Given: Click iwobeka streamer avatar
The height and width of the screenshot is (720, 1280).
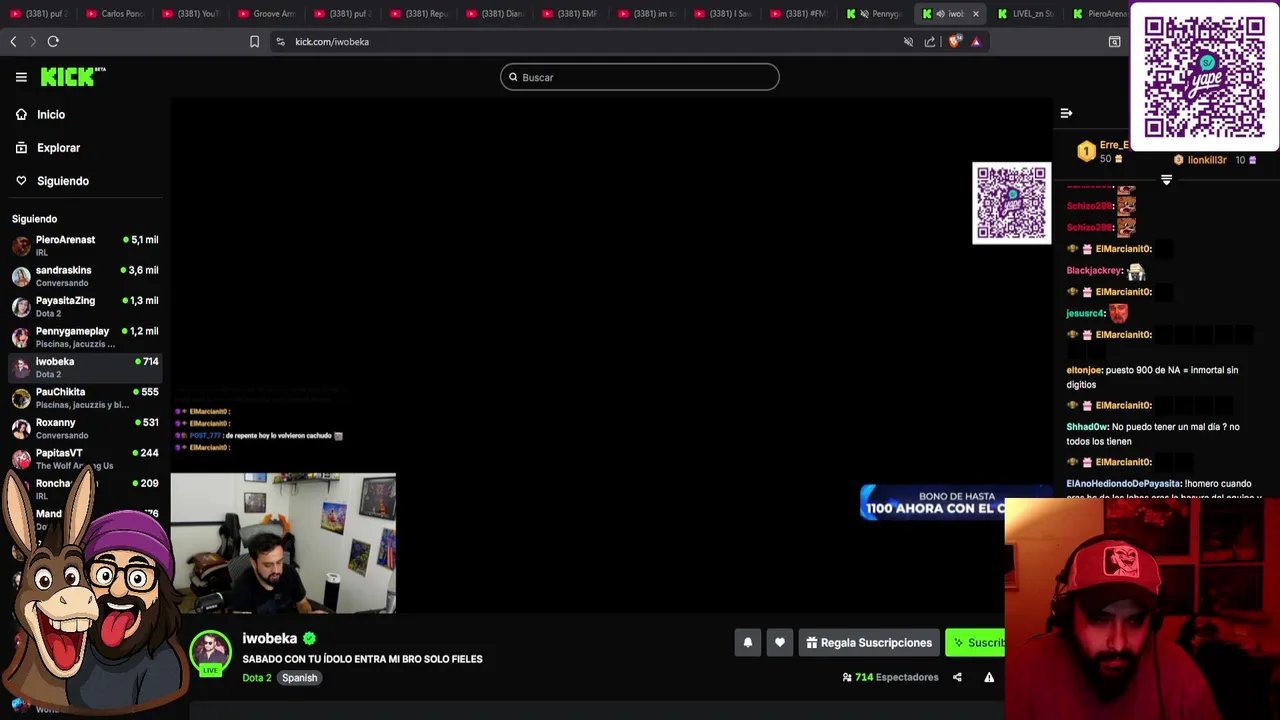Looking at the screenshot, I should point(210,651).
